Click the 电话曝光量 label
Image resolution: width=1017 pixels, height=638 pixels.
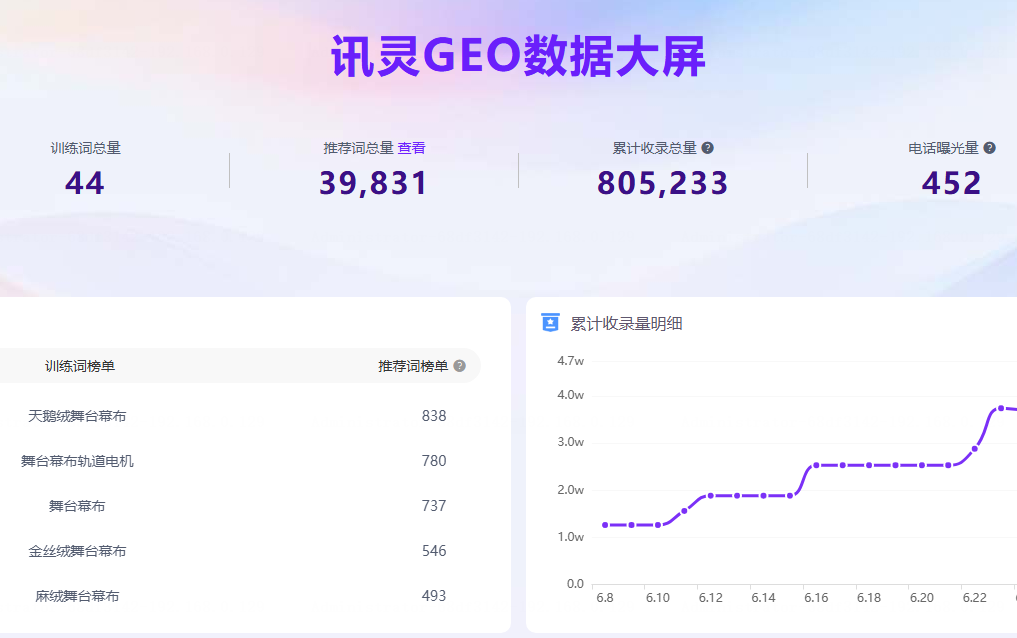coord(944,148)
